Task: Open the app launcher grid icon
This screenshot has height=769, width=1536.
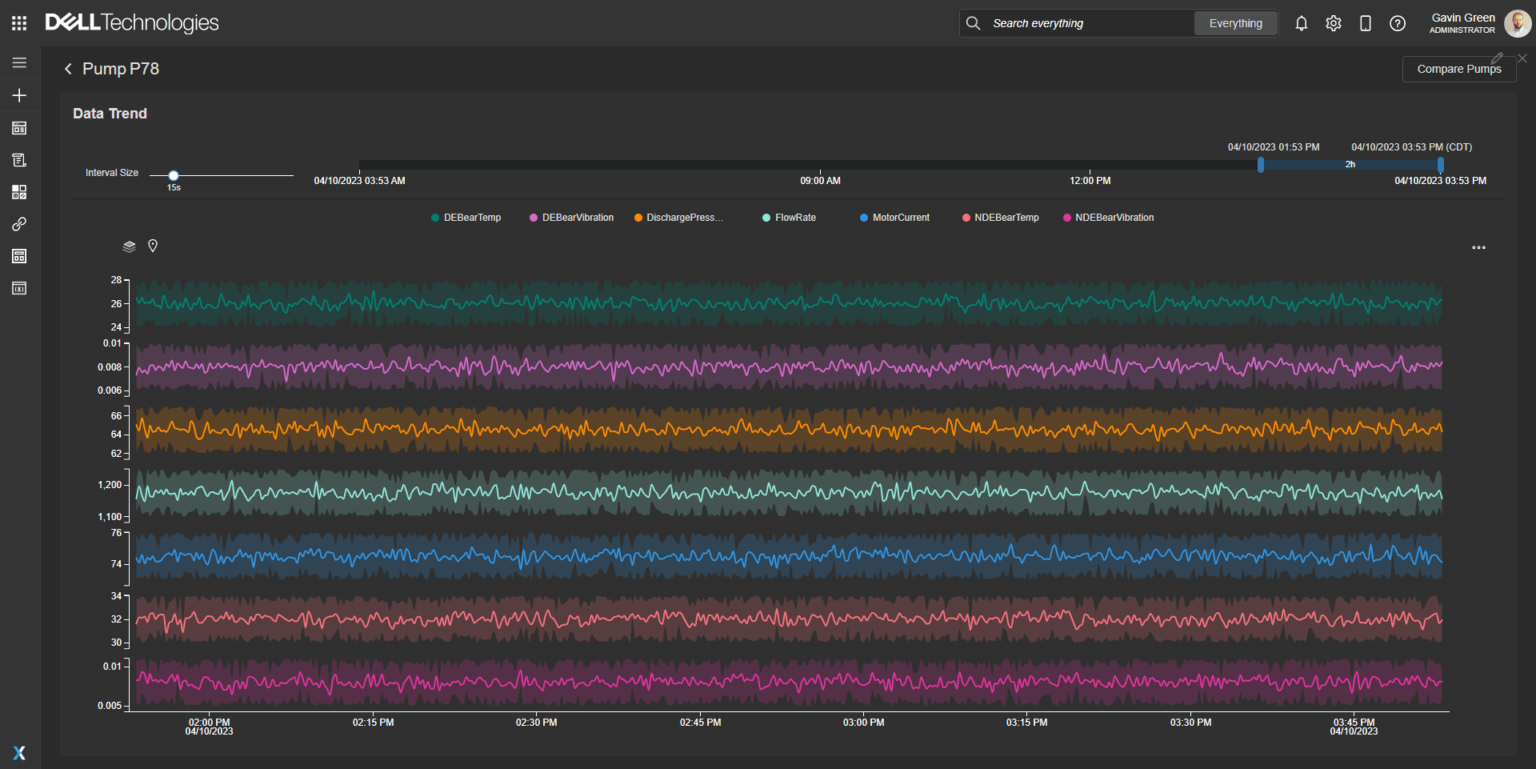Action: coord(19,23)
